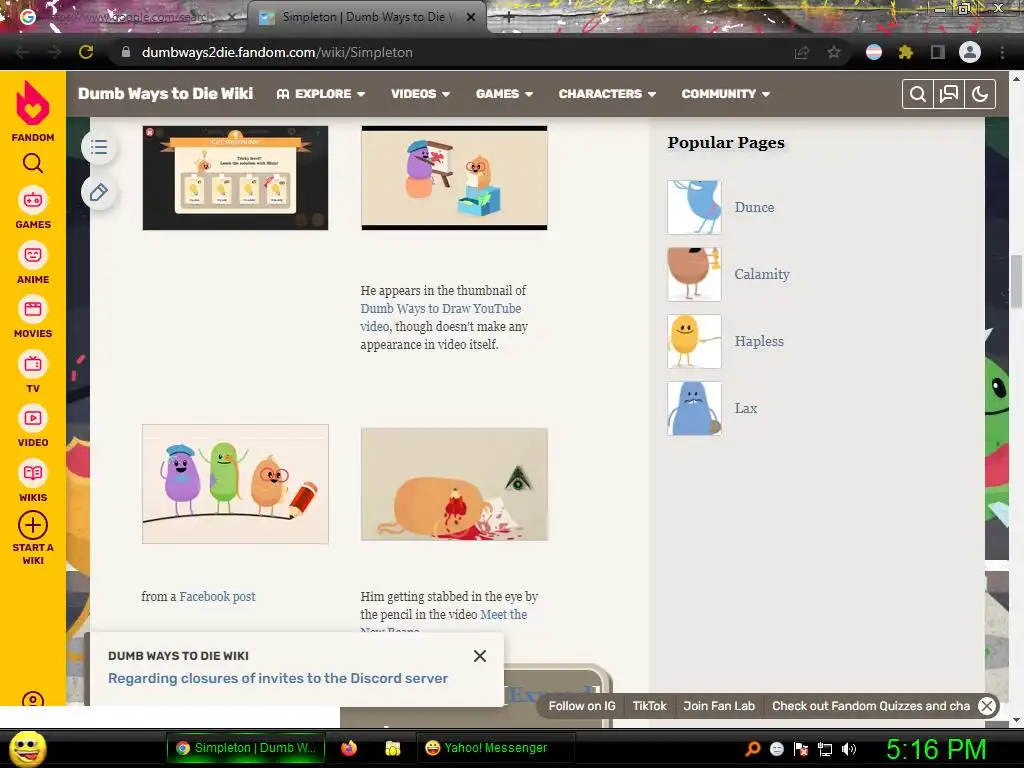Click the volume speaker tray icon
1024x768 pixels.
[x=848, y=749]
